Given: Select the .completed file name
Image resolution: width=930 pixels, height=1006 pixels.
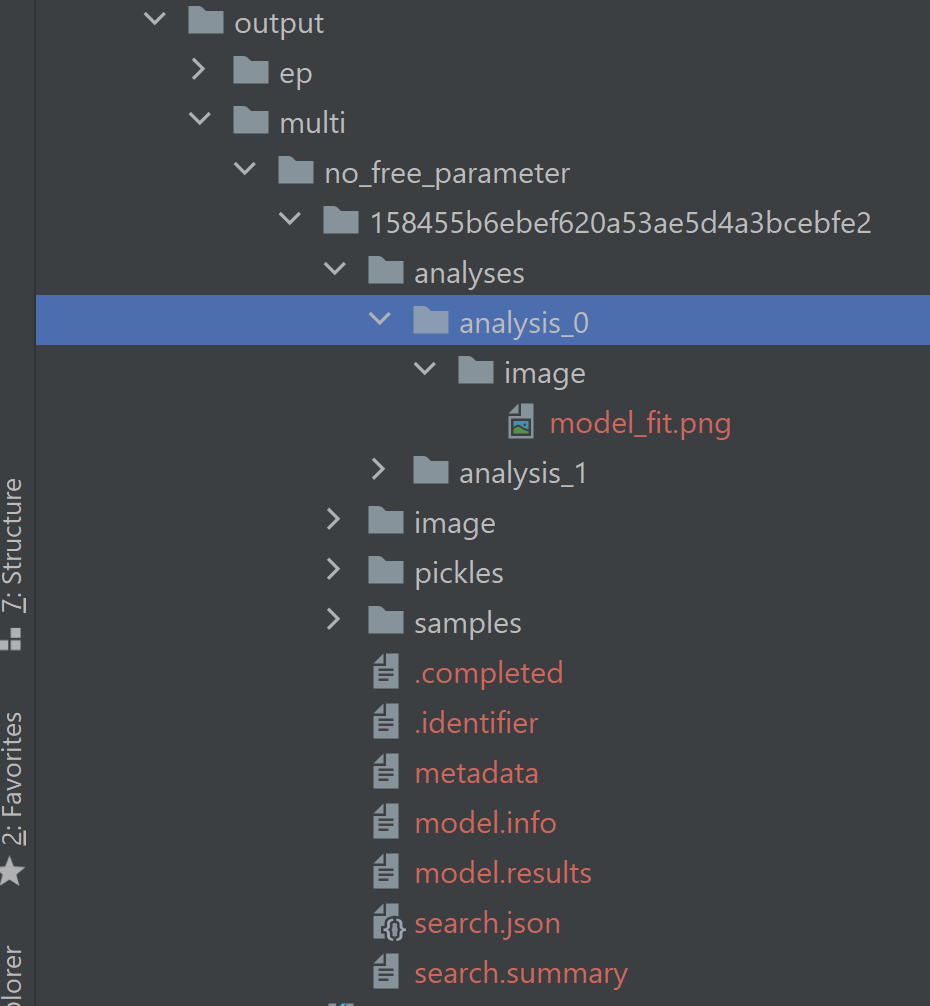Looking at the screenshot, I should pos(488,674).
